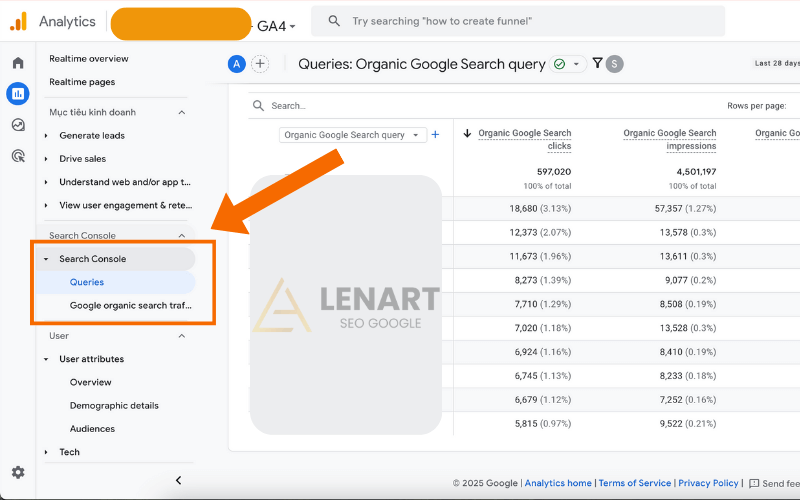Expand Understand web and/or app traffic

46,182
